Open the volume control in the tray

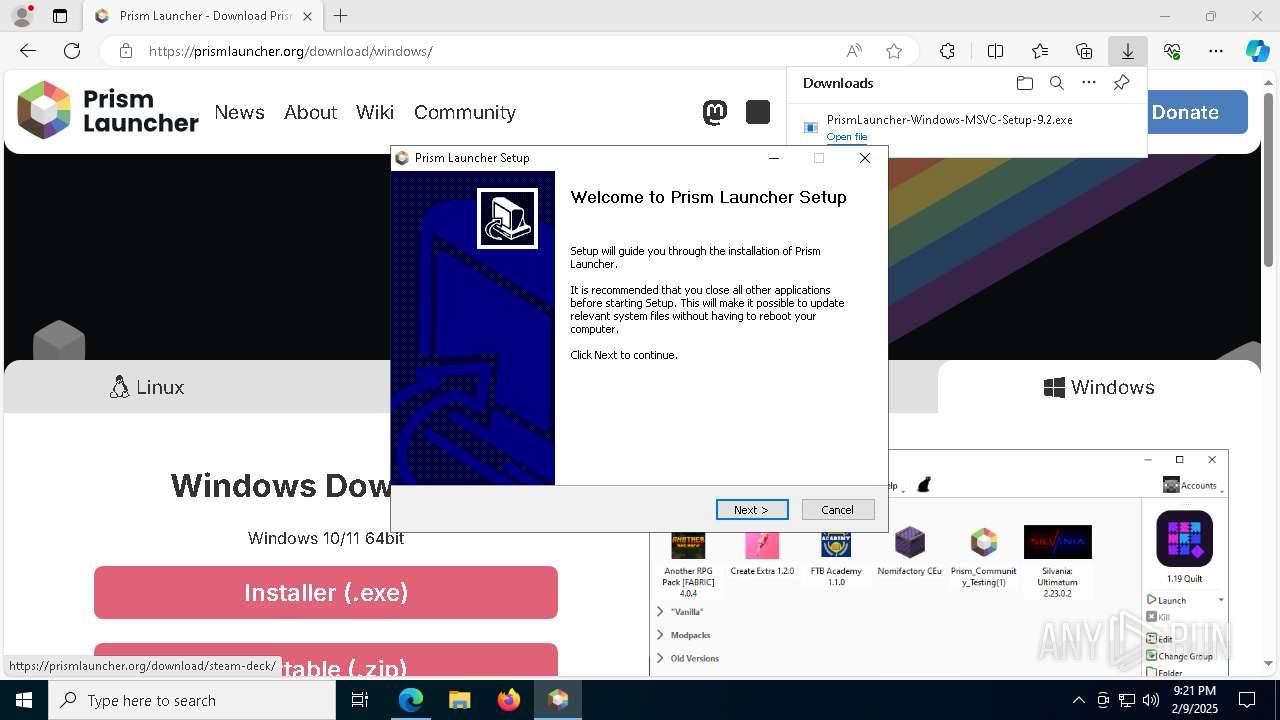tap(1151, 700)
